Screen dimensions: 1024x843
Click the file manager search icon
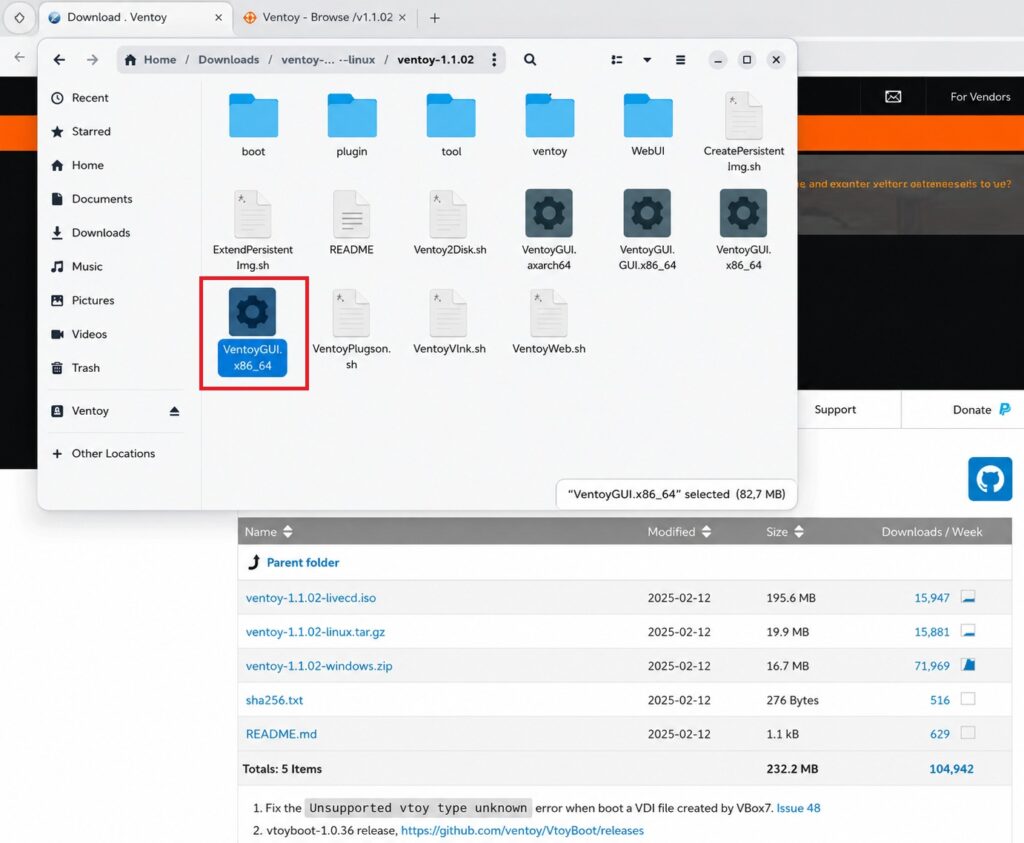click(x=530, y=59)
